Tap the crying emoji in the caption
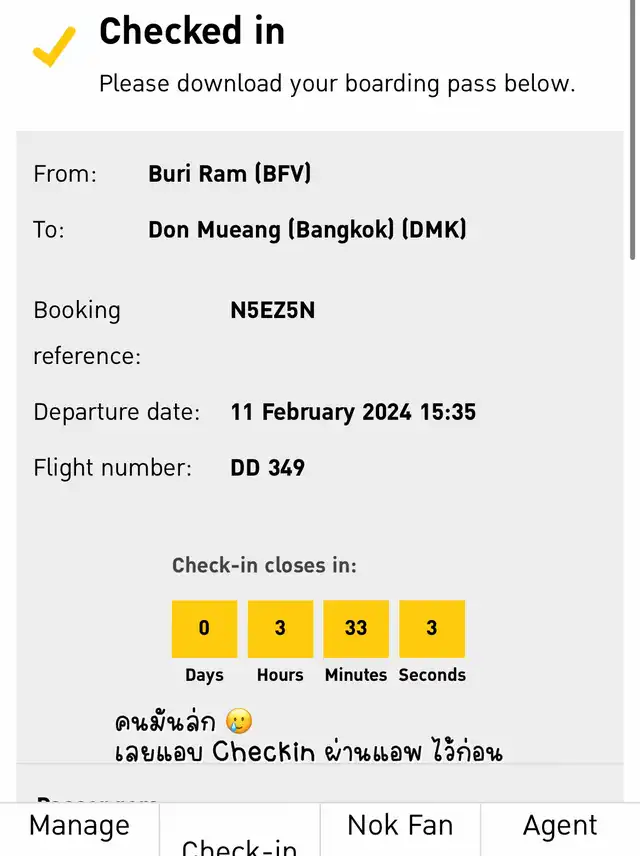Viewport: 640px width, 856px height. tap(238, 721)
